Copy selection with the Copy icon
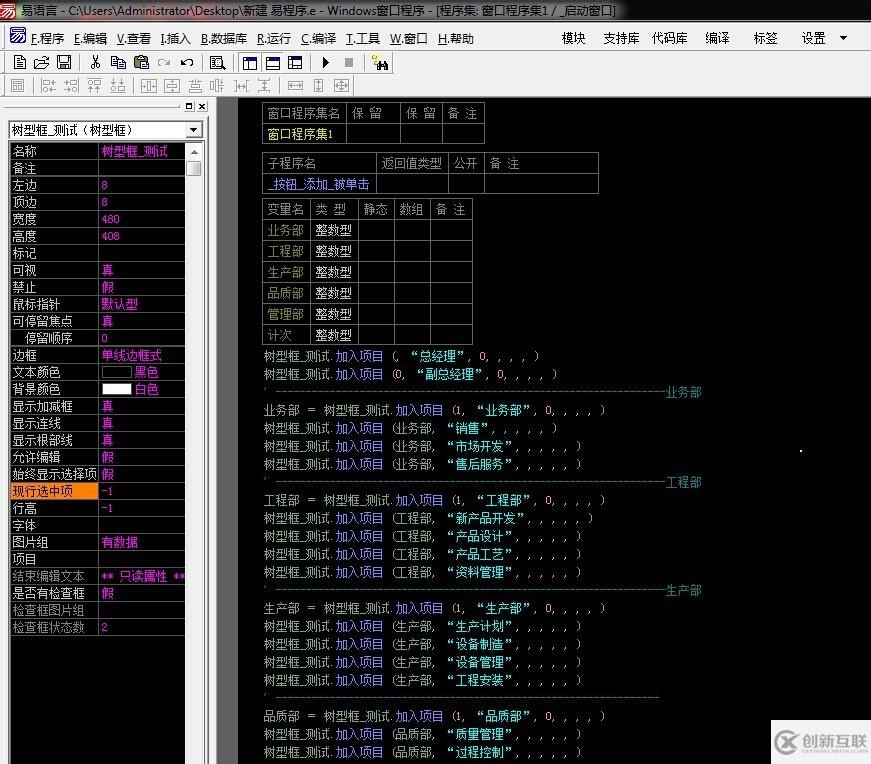 tap(118, 62)
